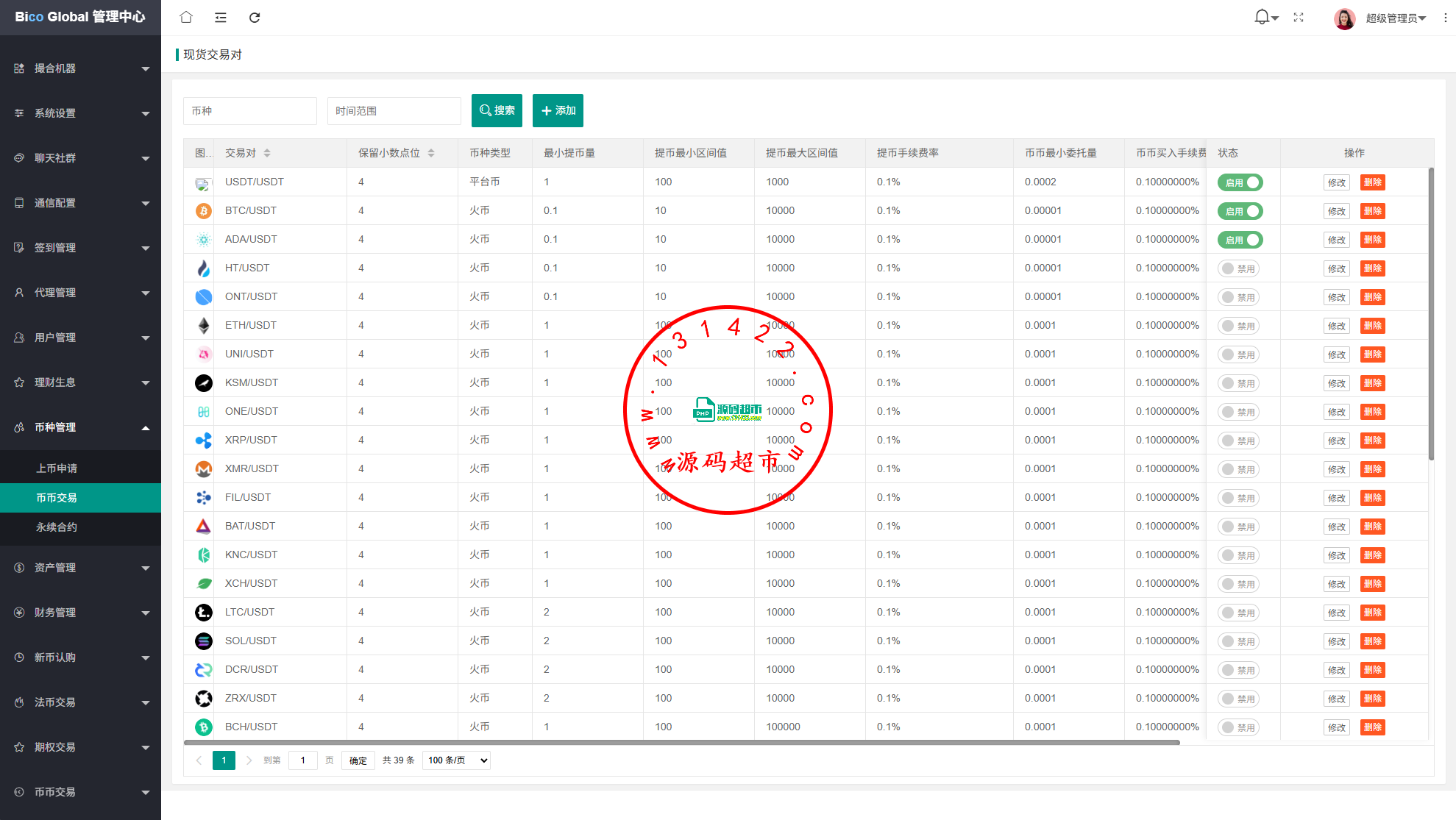
Task: Focus the 币种 search field
Action: pyautogui.click(x=250, y=111)
